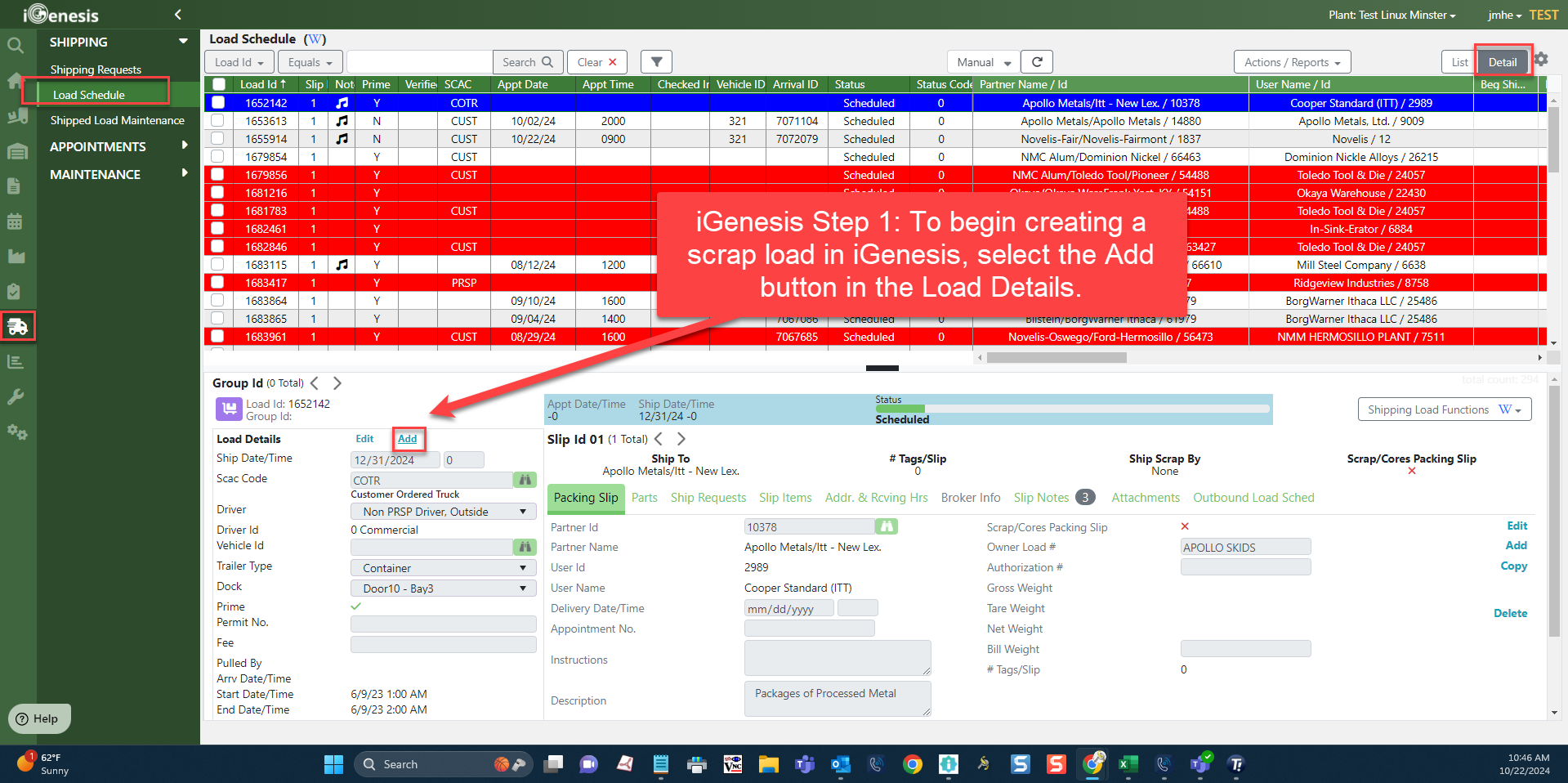Open Google Chrome from the taskbar
This screenshot has height=783, width=1568.
tap(912, 764)
